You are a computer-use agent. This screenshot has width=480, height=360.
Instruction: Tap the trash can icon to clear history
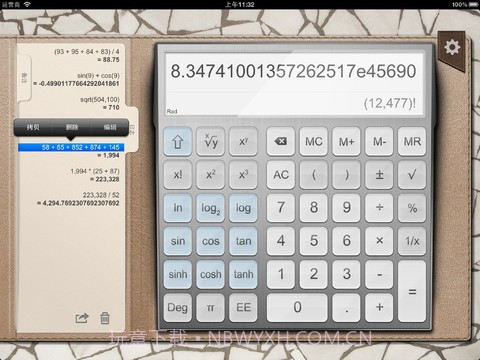pos(105,318)
